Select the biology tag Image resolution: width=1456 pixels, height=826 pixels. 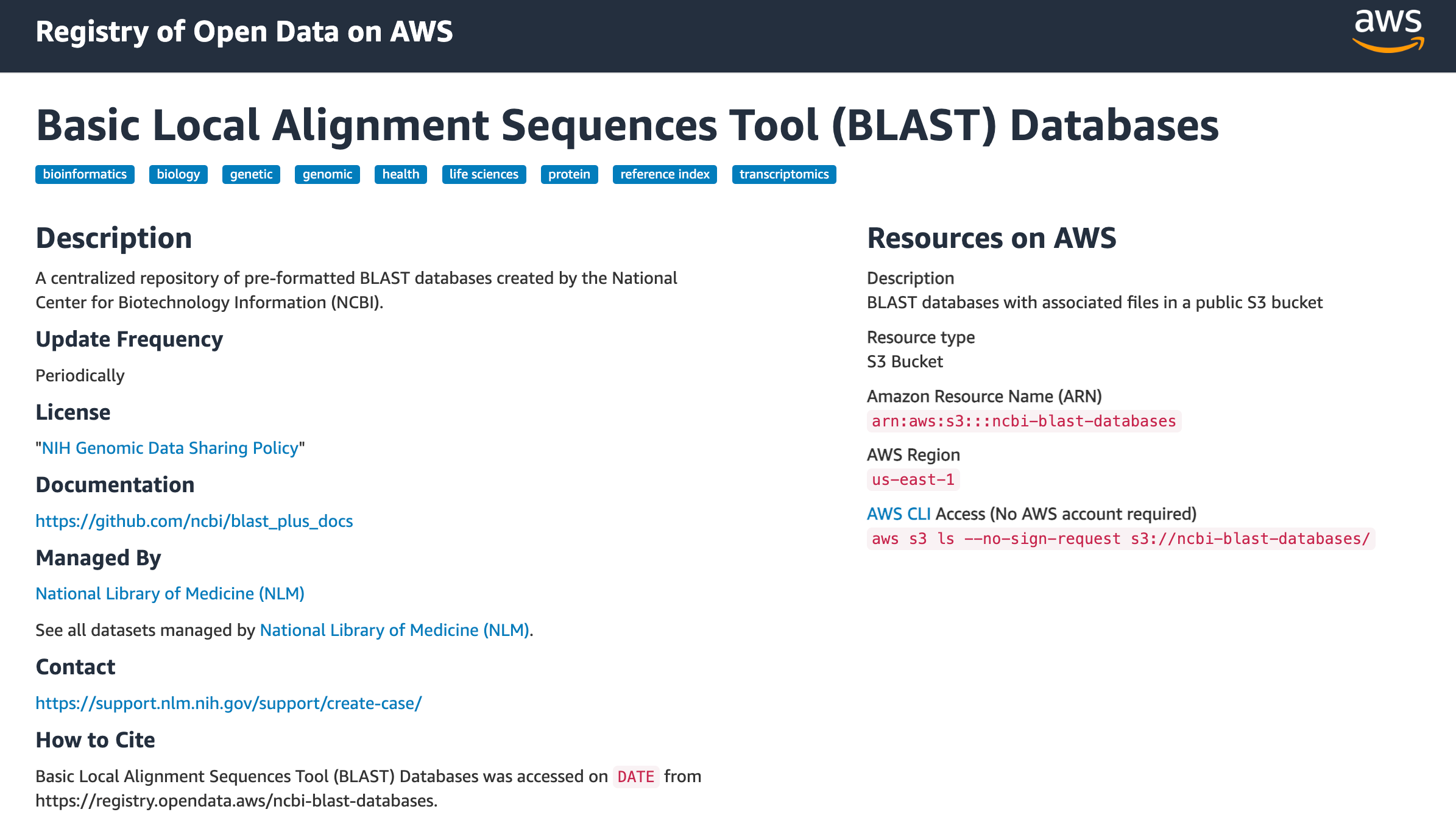178,174
